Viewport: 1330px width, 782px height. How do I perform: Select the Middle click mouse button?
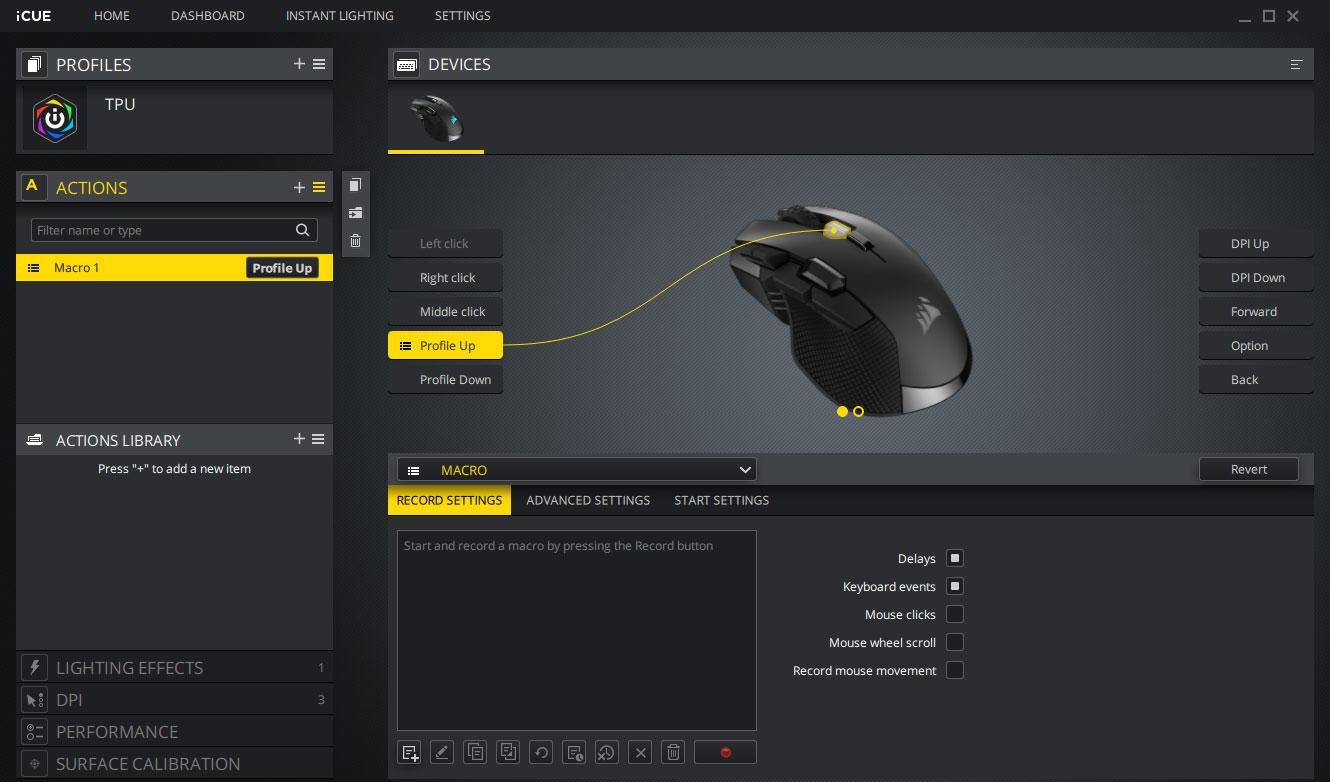pyautogui.click(x=445, y=311)
